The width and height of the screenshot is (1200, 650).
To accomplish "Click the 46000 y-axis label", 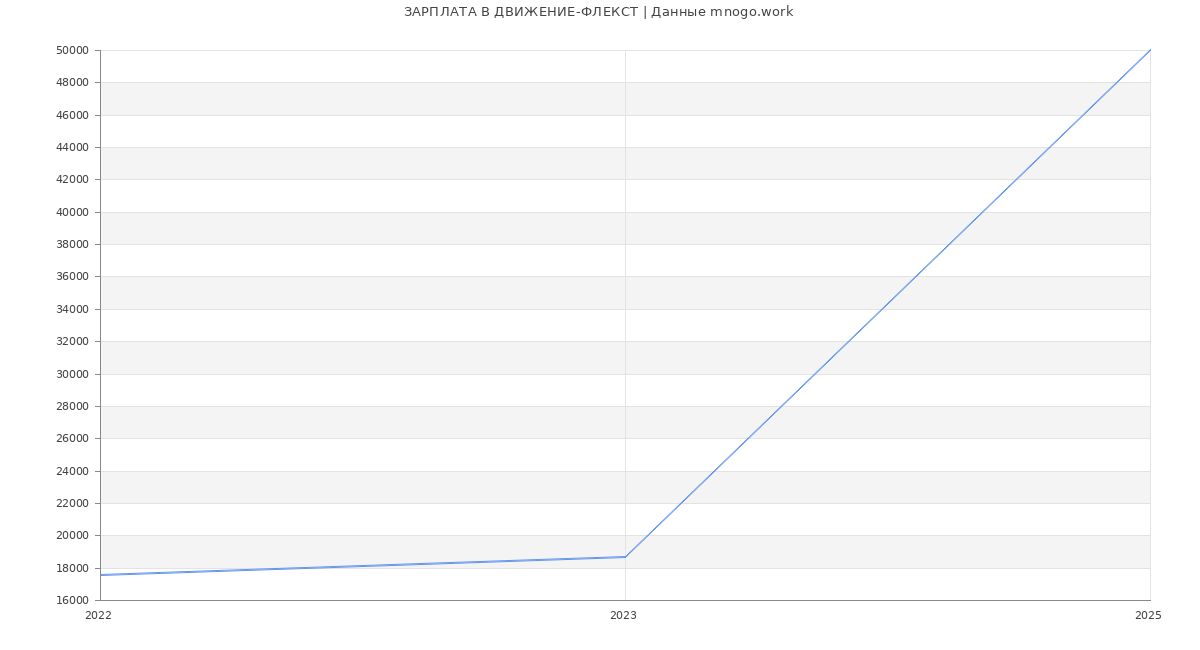I will tap(73, 115).
